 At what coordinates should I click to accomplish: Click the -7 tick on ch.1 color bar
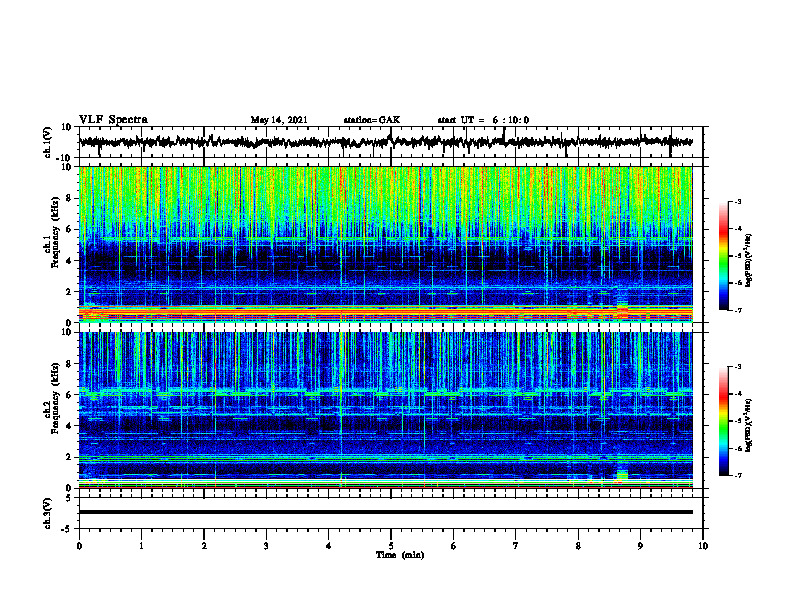click(738, 310)
